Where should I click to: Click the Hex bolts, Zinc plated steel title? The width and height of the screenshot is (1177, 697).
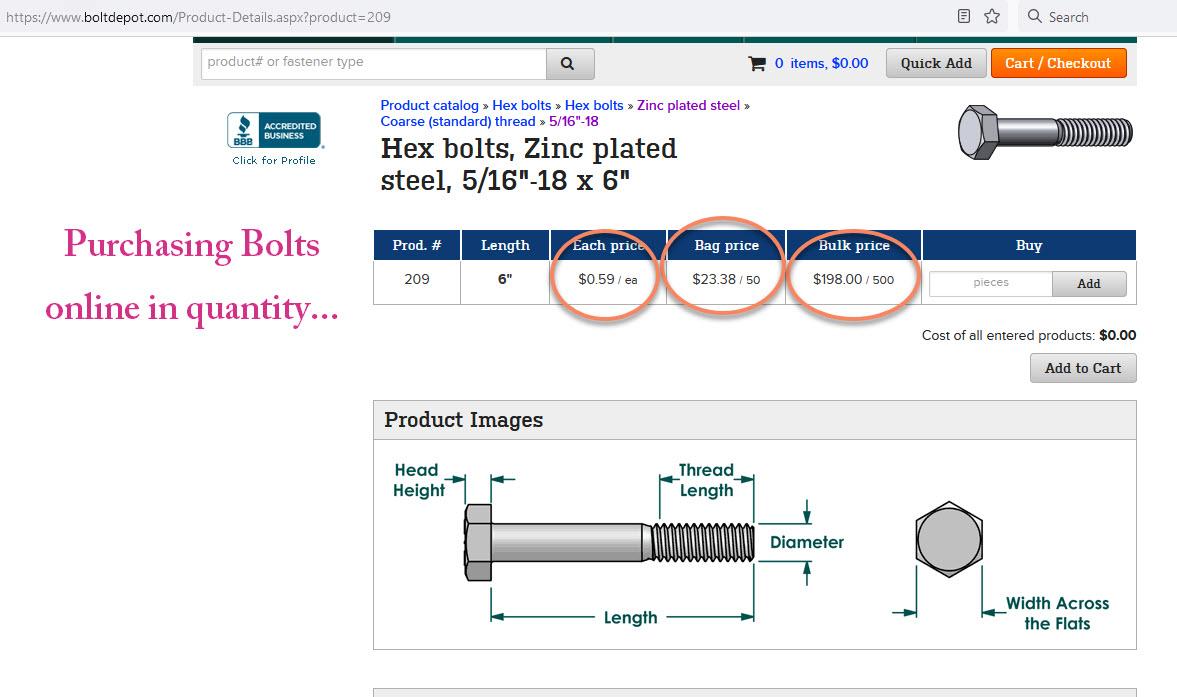[528, 164]
